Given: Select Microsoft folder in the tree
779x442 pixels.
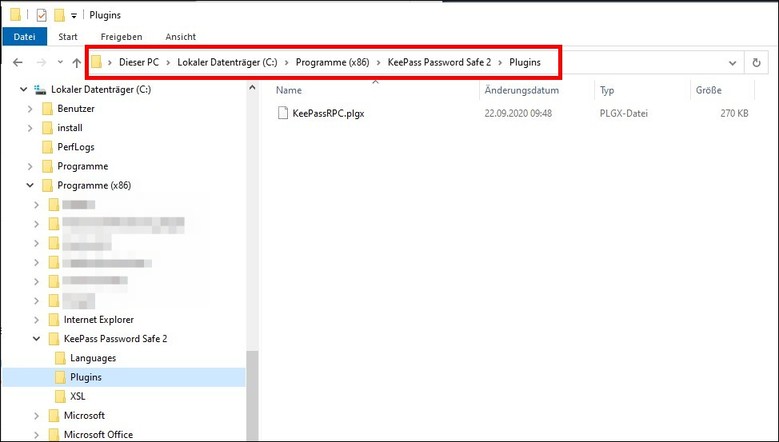Looking at the screenshot, I should click(84, 416).
